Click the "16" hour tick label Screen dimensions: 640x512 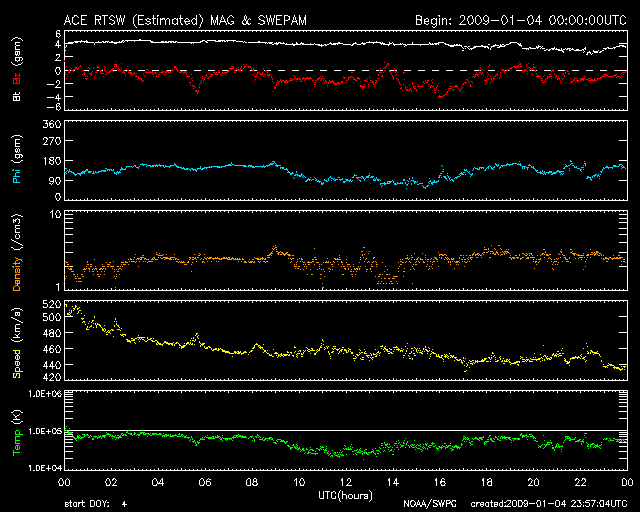tap(440, 483)
